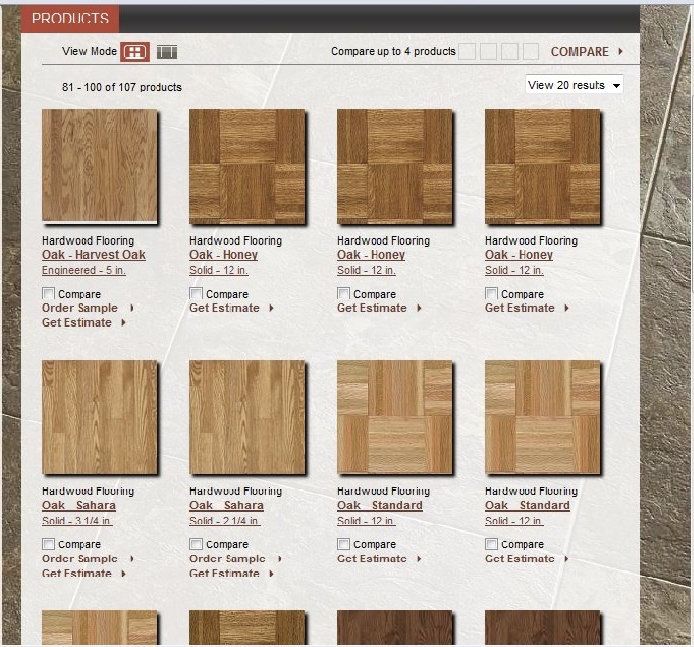This screenshot has width=694, height=647.
Task: Click arrow beside Harvest Oak Get Estimate
Action: pyautogui.click(x=123, y=323)
